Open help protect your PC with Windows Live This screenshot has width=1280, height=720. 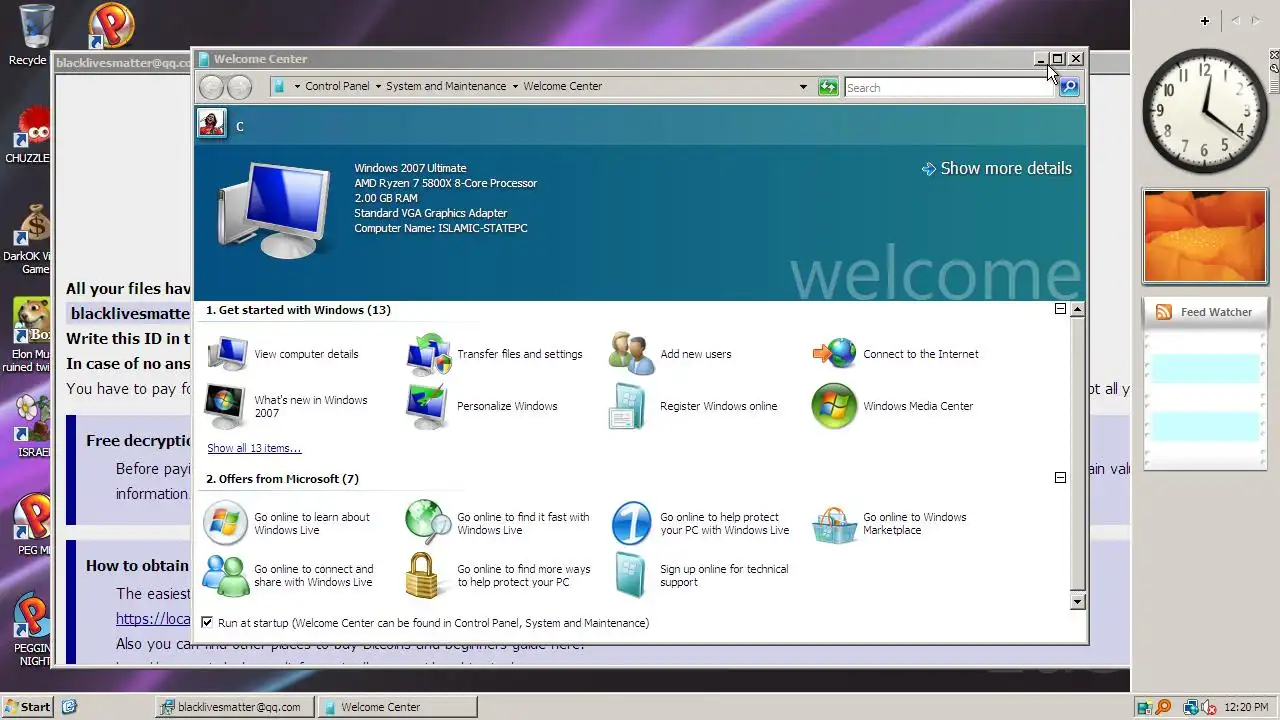[701, 523]
